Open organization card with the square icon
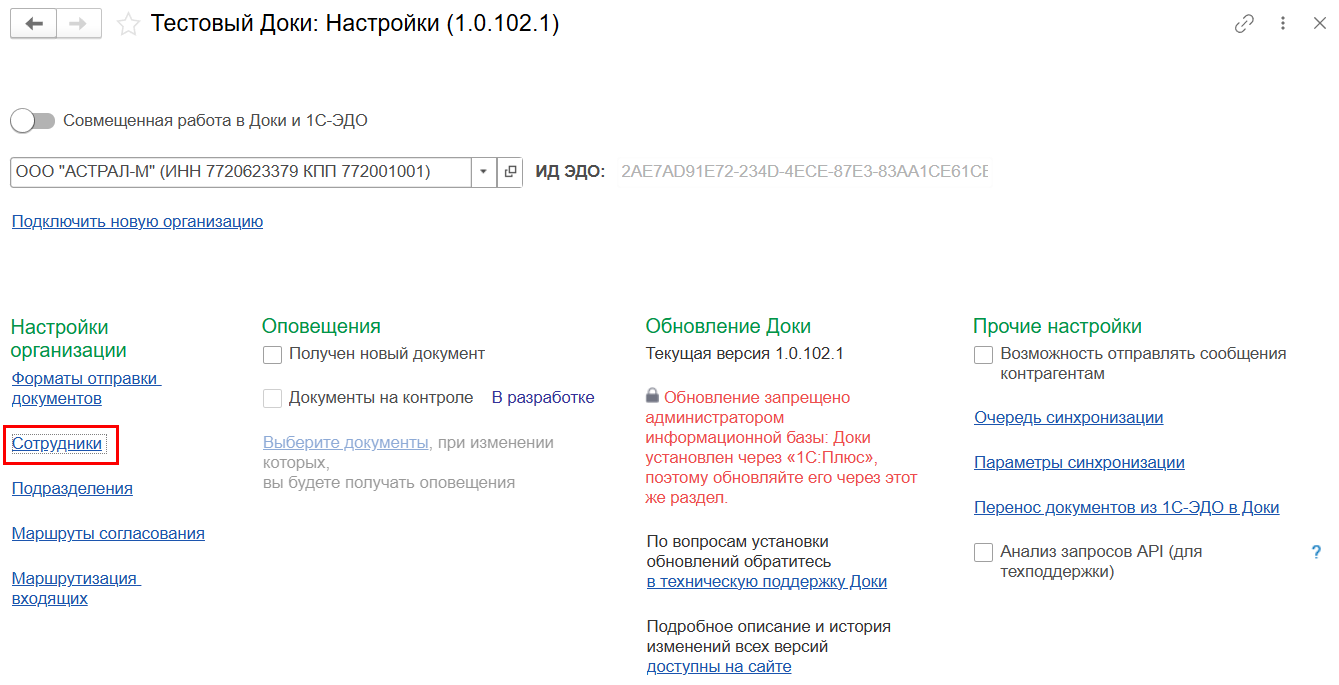The image size is (1339, 685). 510,172
